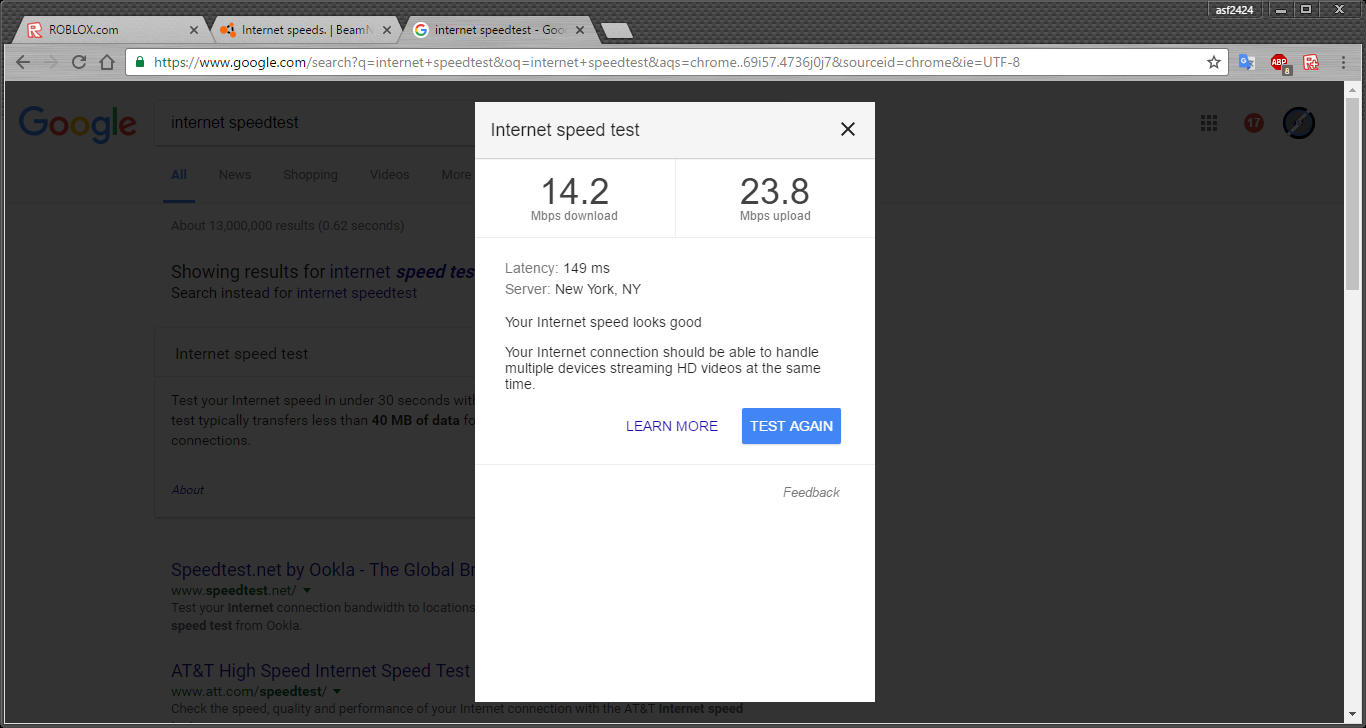Select the Shopping search tab

[310, 174]
